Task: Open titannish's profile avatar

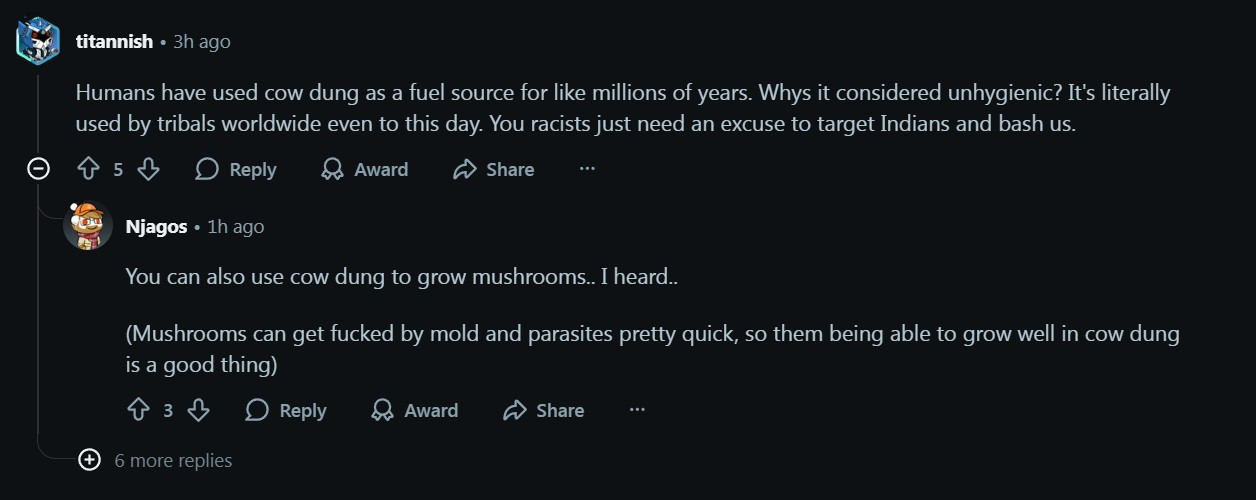Action: pos(39,41)
